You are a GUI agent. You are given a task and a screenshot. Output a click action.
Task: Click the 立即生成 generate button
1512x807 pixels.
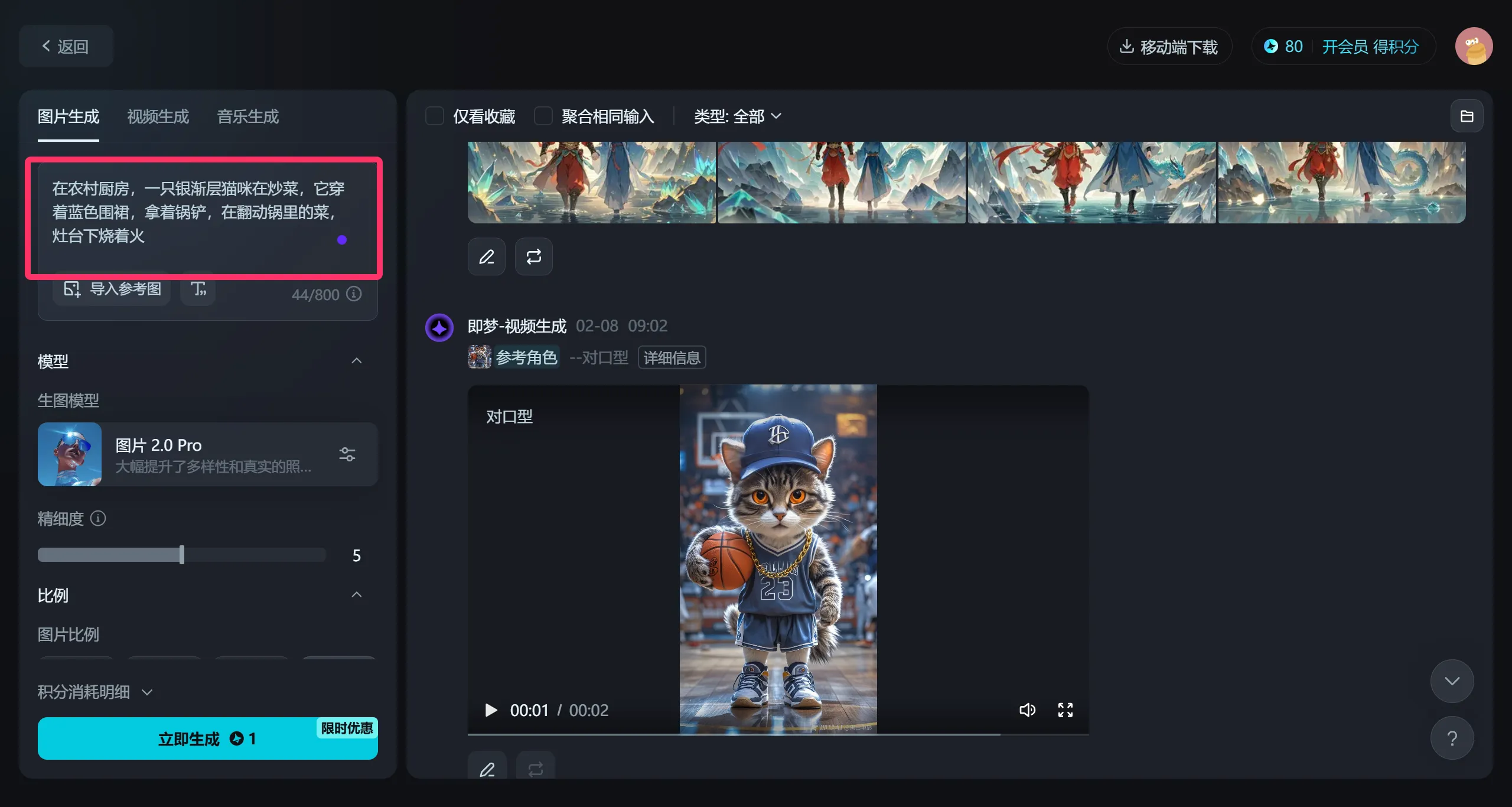click(207, 738)
